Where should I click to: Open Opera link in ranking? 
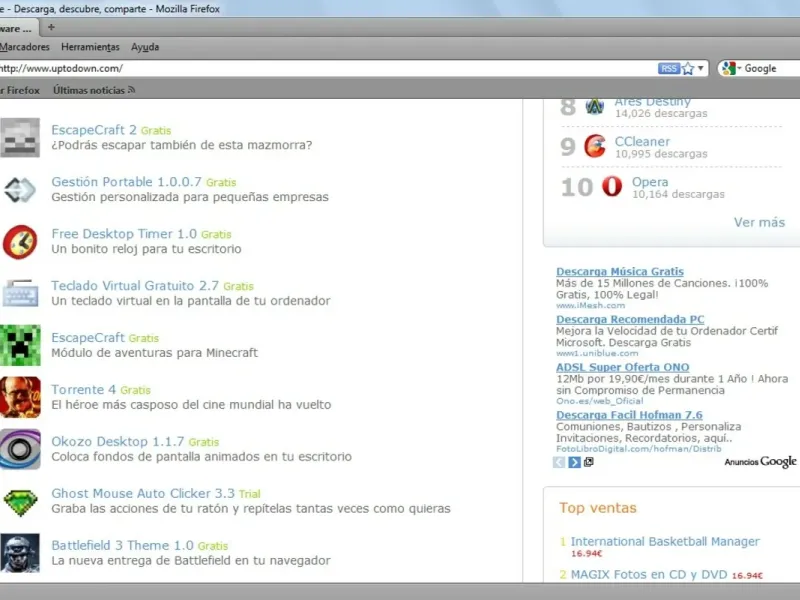[650, 182]
